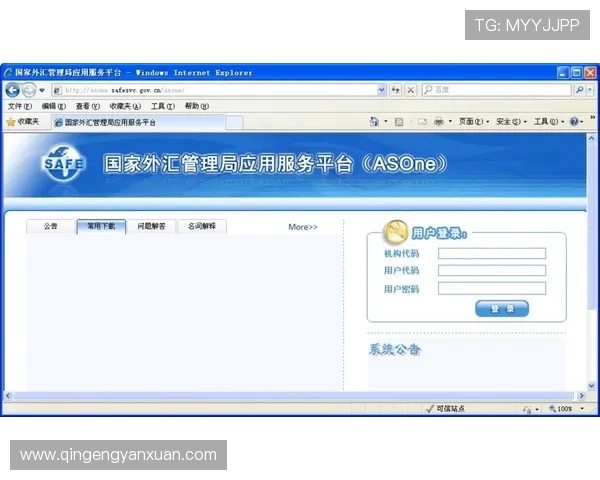Click the 可信站点 status bar zone
The width and height of the screenshot is (600, 480).
[445, 409]
